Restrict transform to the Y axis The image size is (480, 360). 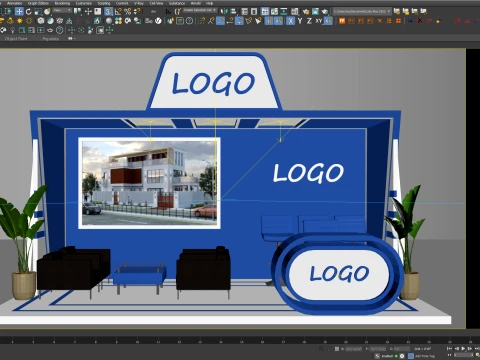(x=300, y=21)
